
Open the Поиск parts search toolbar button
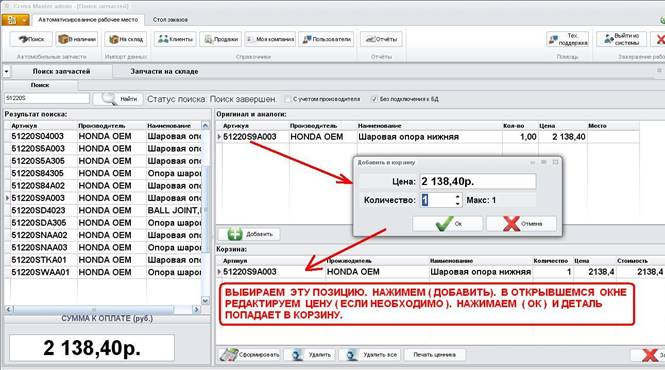click(x=31, y=39)
